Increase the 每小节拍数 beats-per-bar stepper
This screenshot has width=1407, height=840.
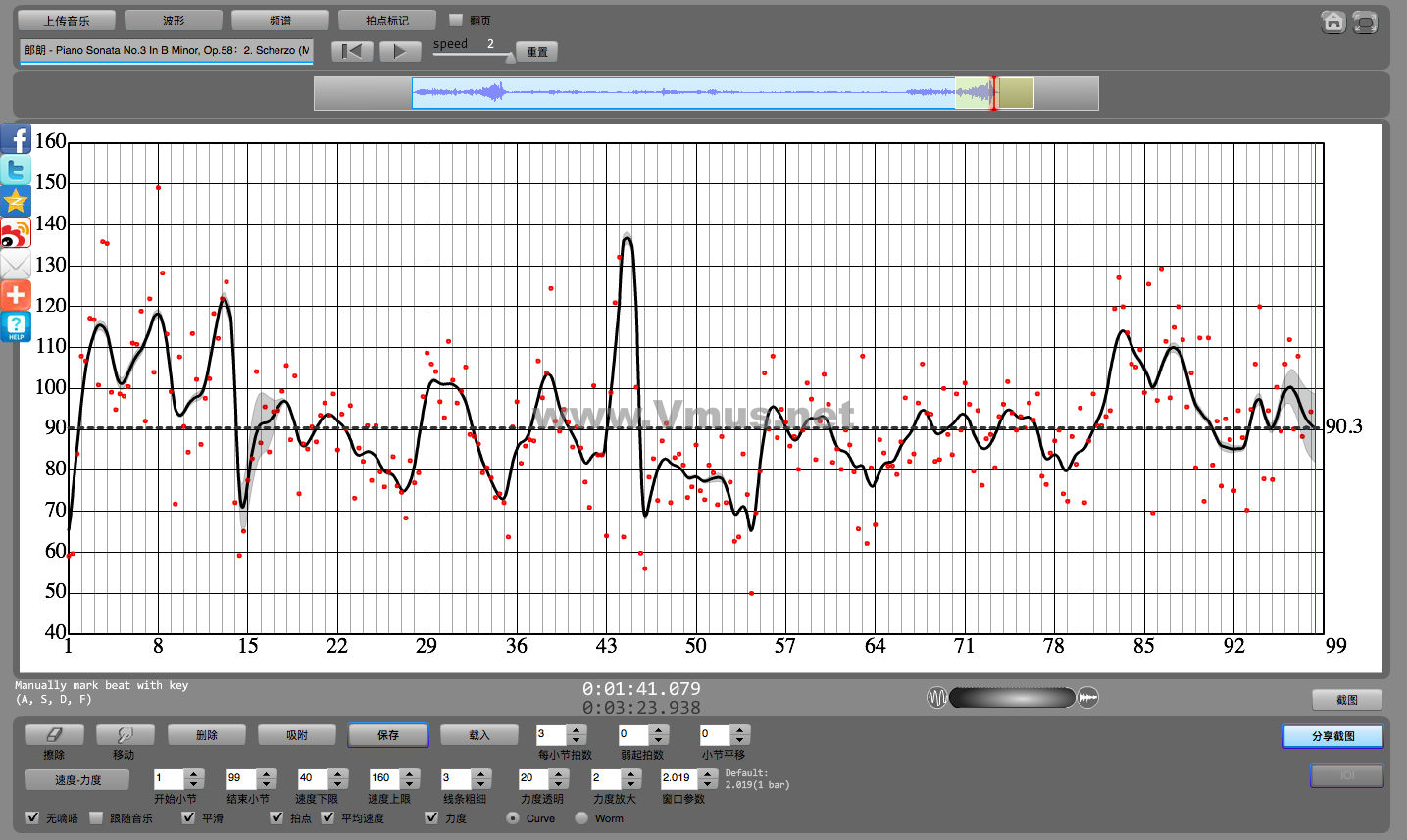(577, 729)
